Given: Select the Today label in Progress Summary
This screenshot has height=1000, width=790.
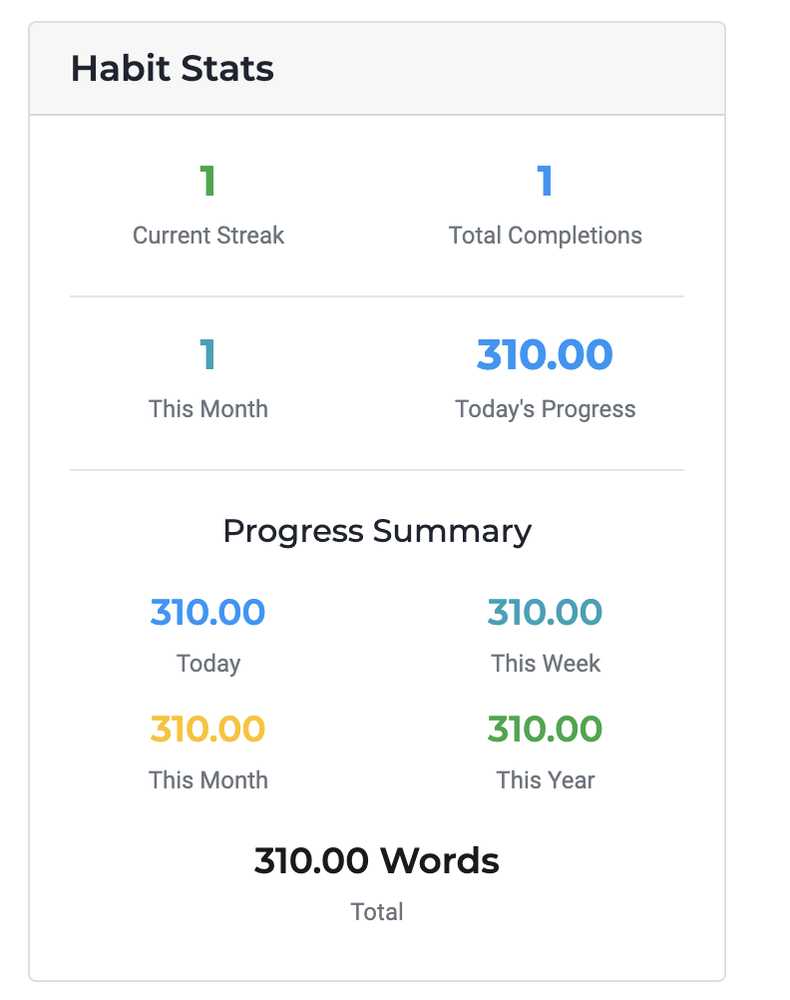Looking at the screenshot, I should tap(208, 663).
